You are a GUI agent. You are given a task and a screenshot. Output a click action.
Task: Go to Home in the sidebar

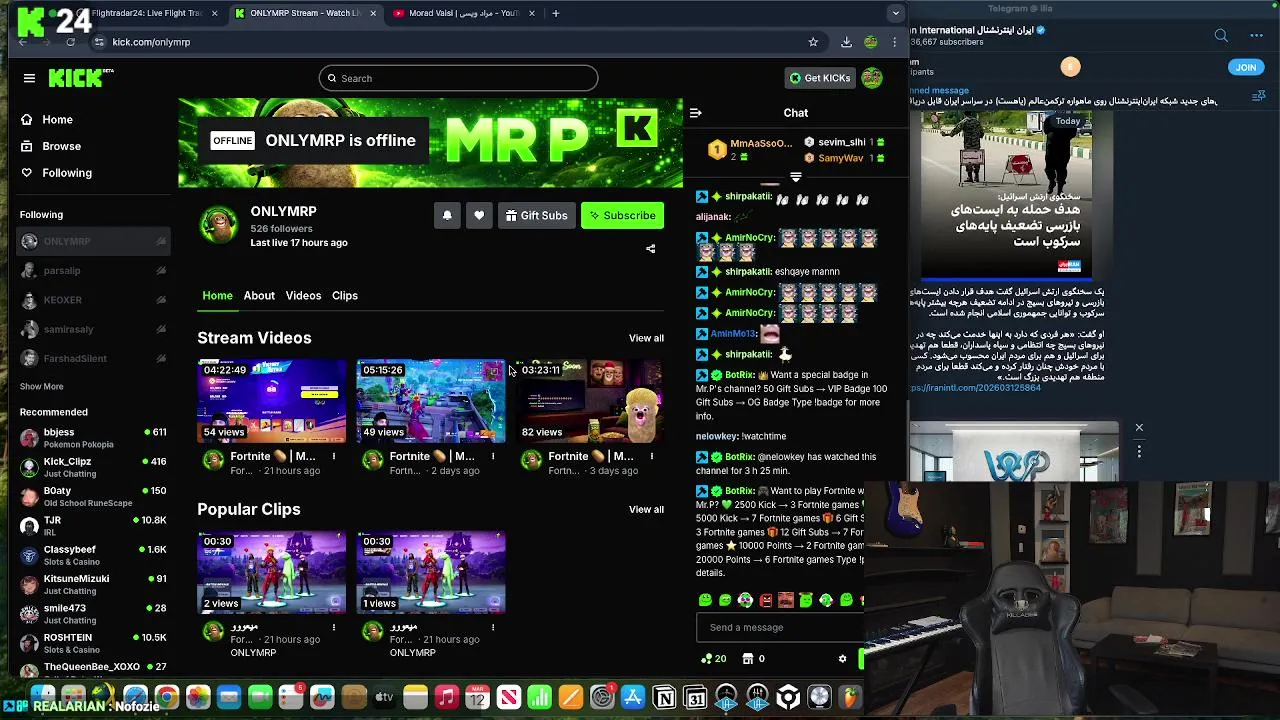click(x=57, y=119)
